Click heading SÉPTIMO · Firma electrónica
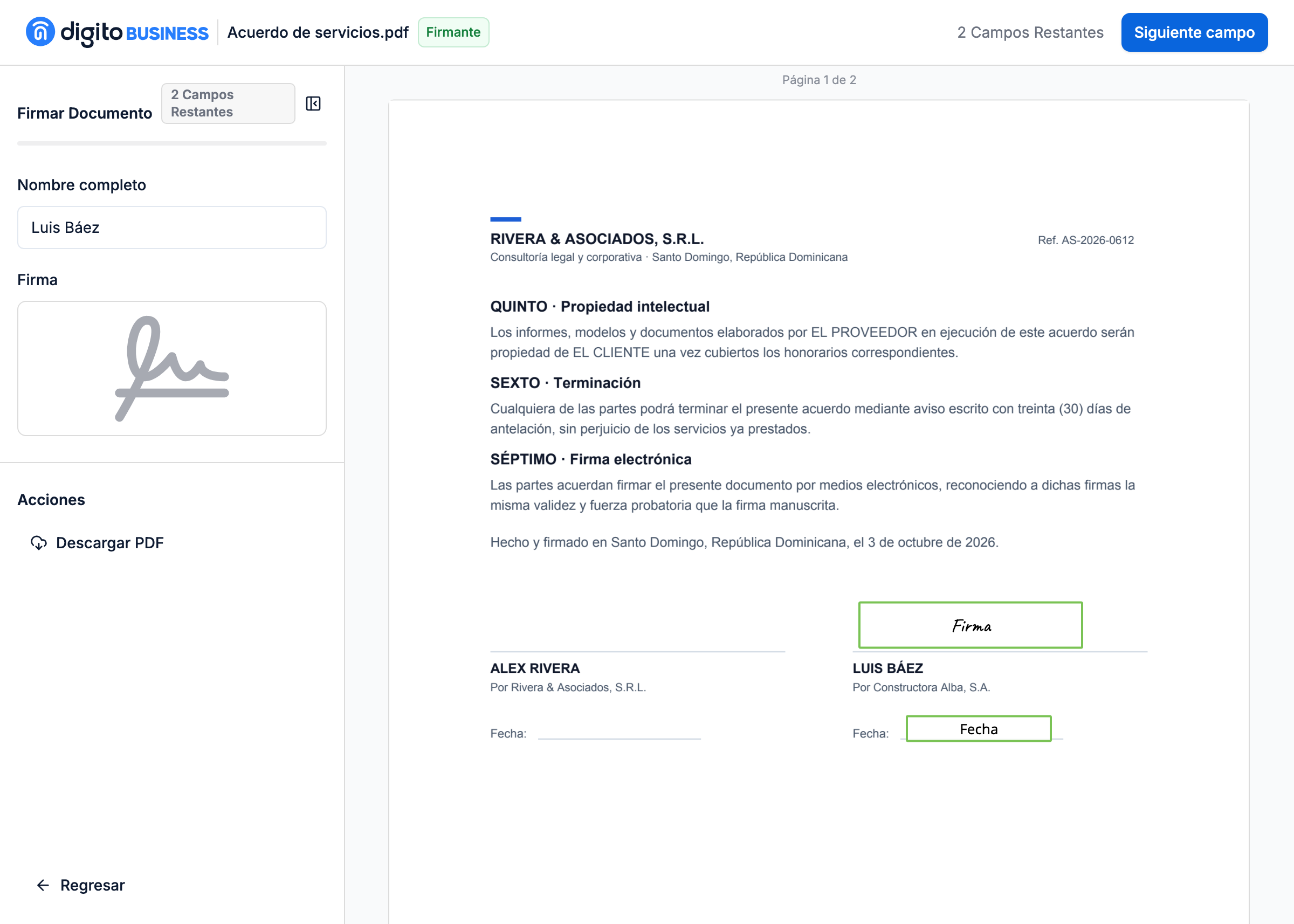This screenshot has height=924, width=1294. [x=591, y=459]
